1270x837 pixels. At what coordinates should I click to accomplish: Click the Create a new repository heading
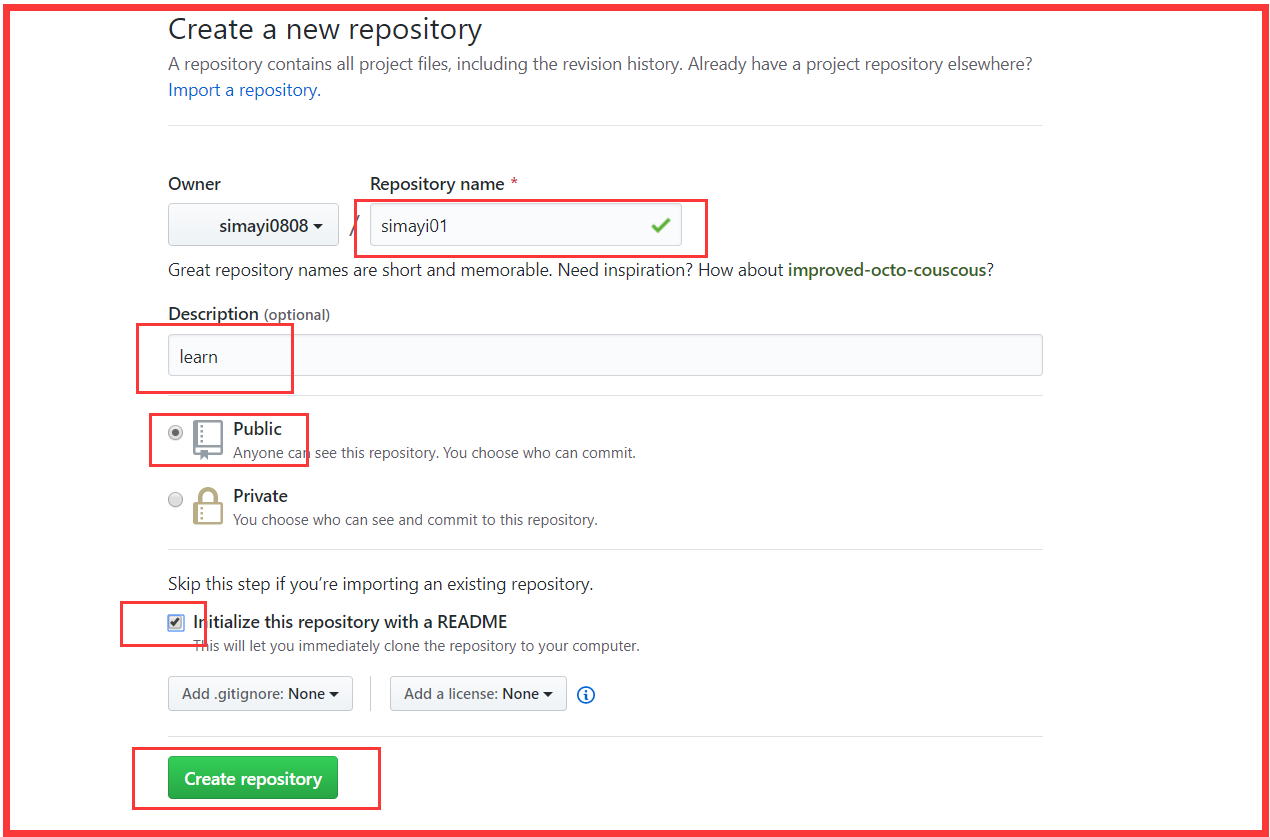(324, 29)
